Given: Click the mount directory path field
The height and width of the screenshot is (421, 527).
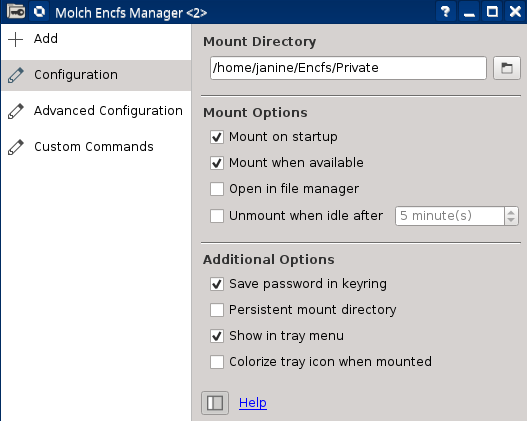Looking at the screenshot, I should (348, 68).
